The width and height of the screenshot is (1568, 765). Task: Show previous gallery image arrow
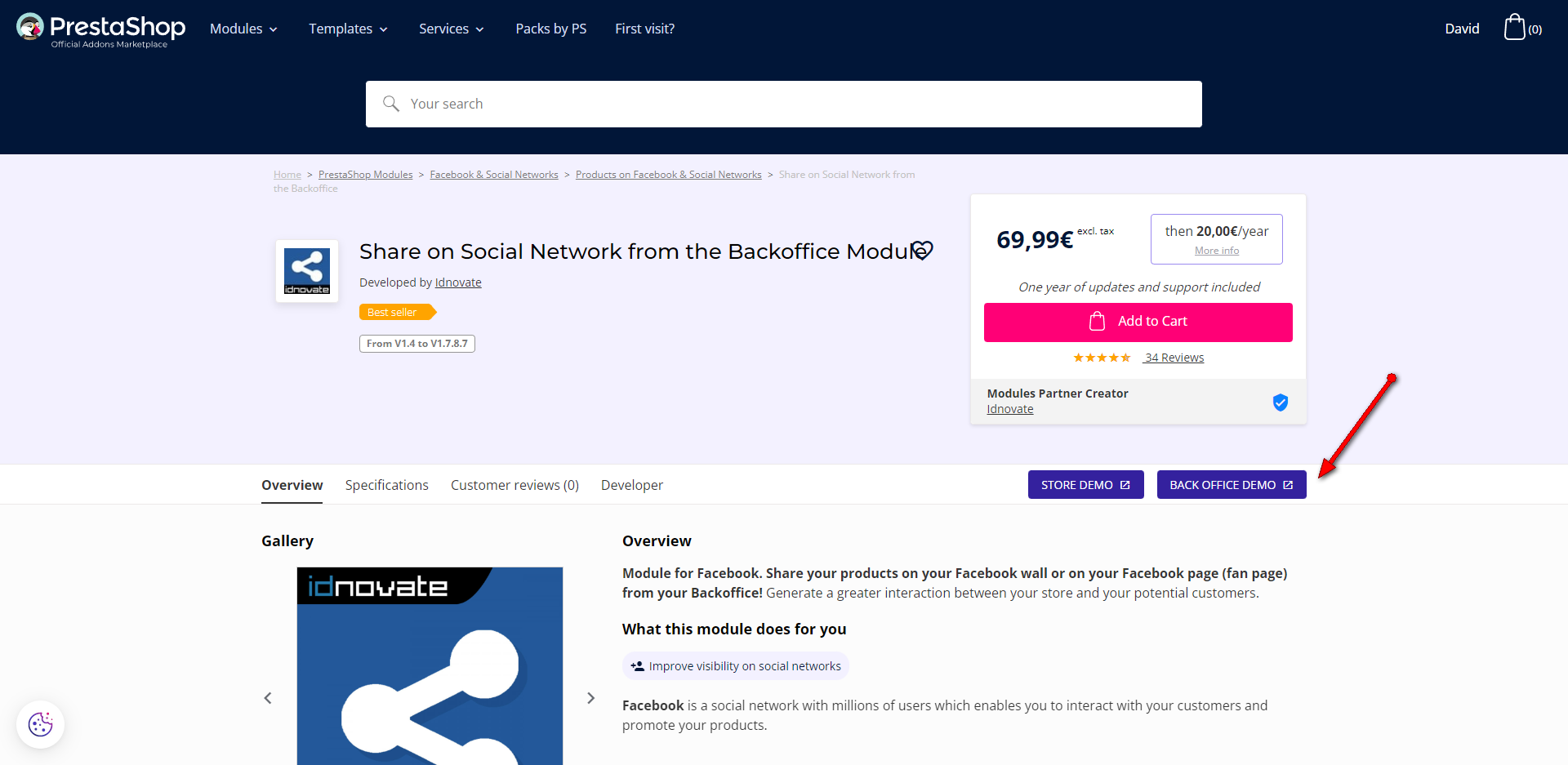pos(268,698)
